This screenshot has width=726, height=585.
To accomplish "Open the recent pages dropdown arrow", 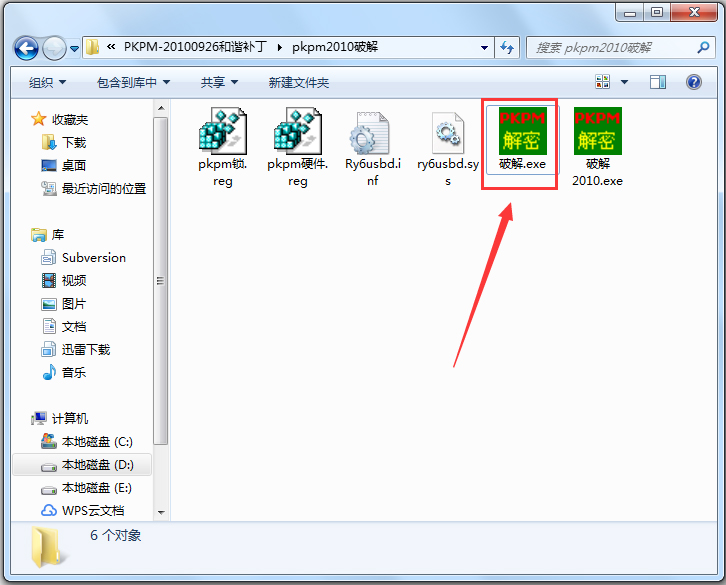I will (74, 48).
